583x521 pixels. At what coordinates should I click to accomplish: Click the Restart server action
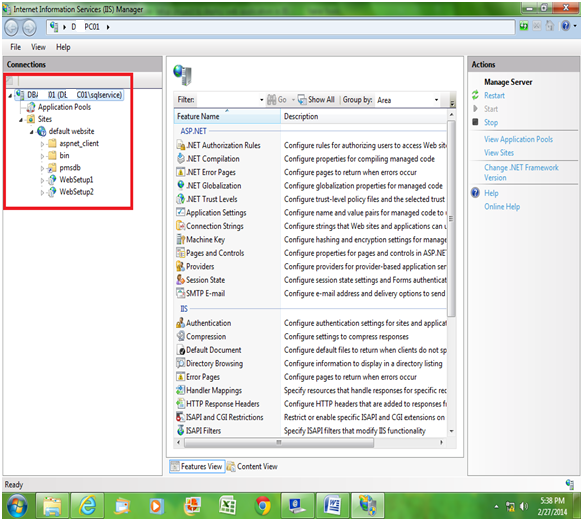pos(494,96)
